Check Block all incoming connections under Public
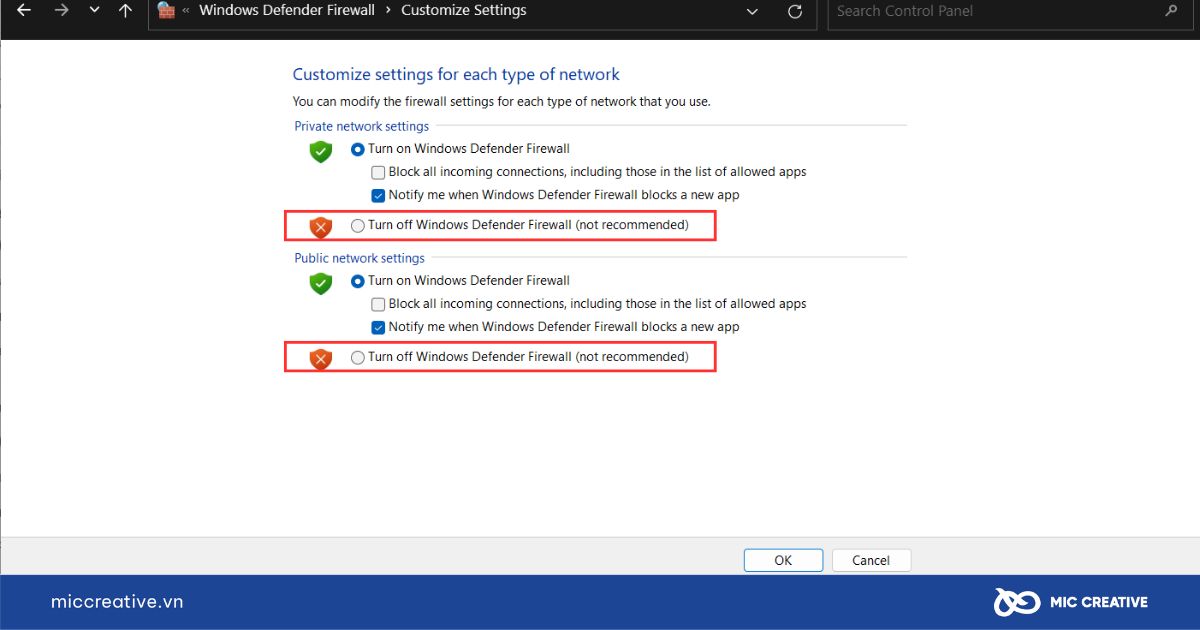 click(x=378, y=304)
